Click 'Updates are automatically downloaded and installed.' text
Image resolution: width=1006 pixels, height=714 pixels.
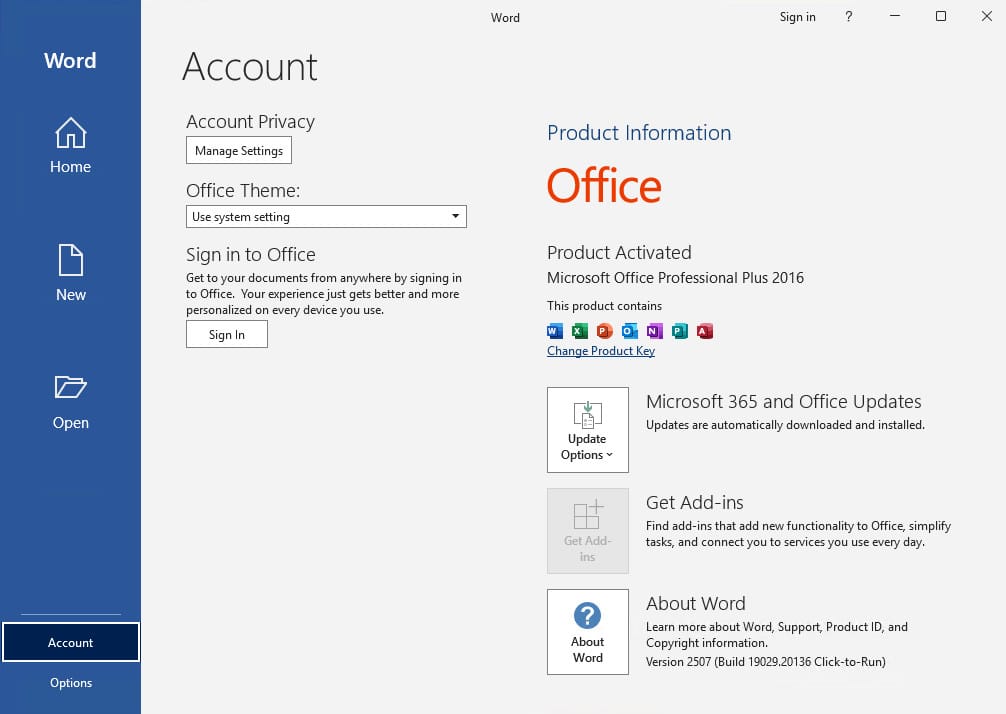pyautogui.click(x=785, y=425)
